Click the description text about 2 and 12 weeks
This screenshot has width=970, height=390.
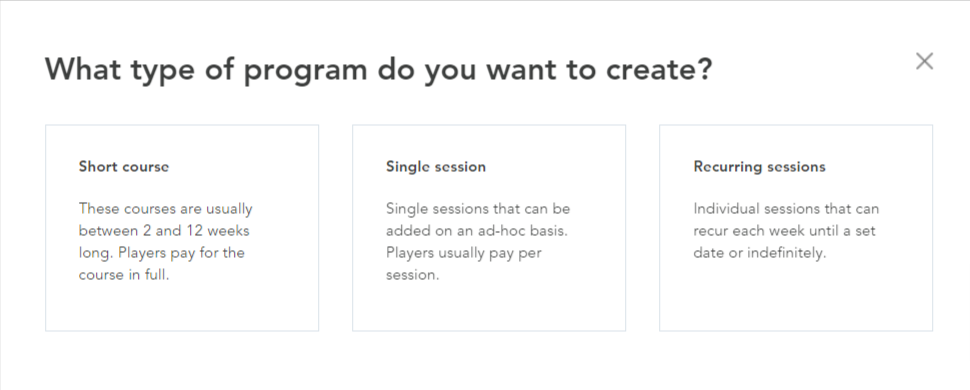point(165,241)
